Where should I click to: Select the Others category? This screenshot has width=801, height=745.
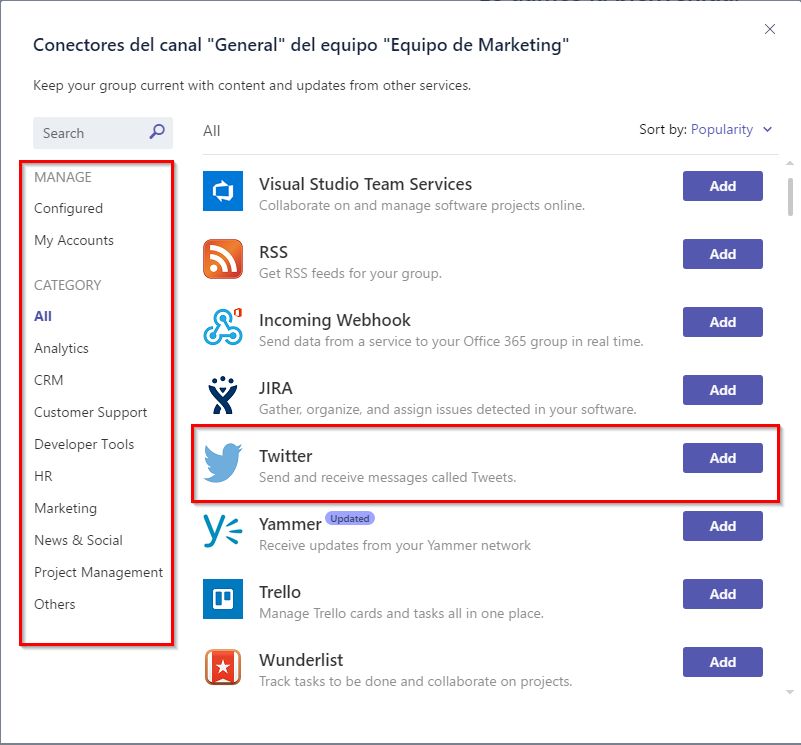click(x=55, y=604)
